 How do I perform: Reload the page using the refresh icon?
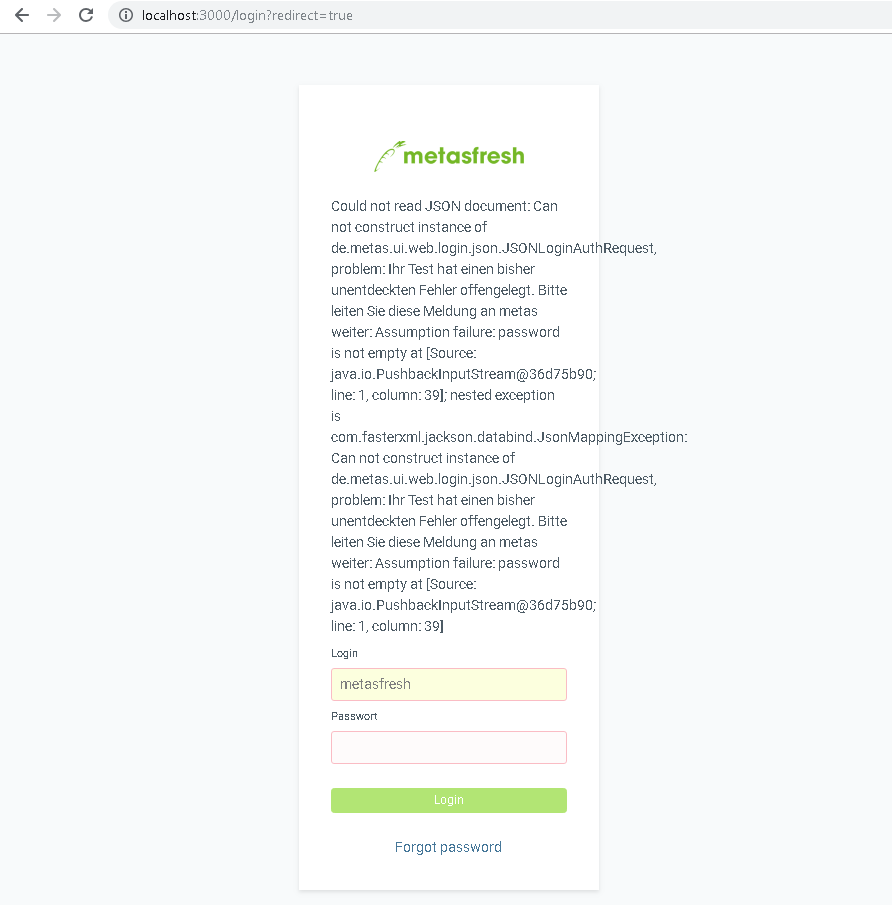pos(85,15)
